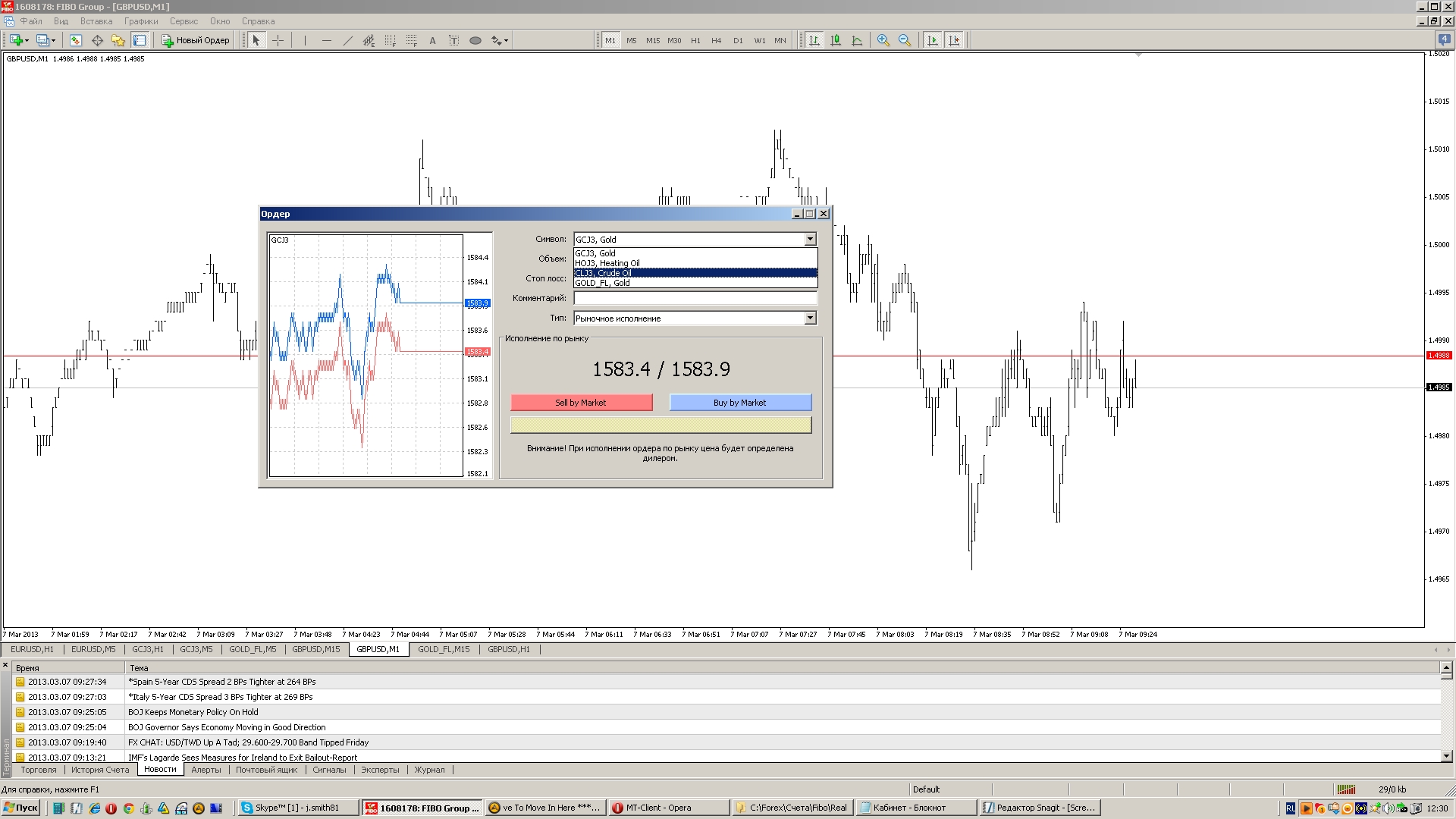Screen dimensions: 1456x819
Task: Toggle the H1 timeframe button
Action: click(x=695, y=40)
